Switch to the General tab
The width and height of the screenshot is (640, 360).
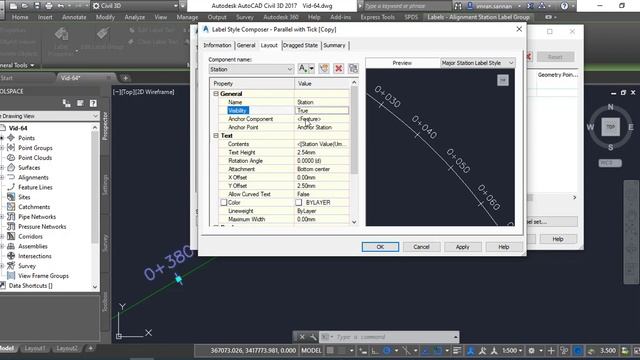(246, 45)
